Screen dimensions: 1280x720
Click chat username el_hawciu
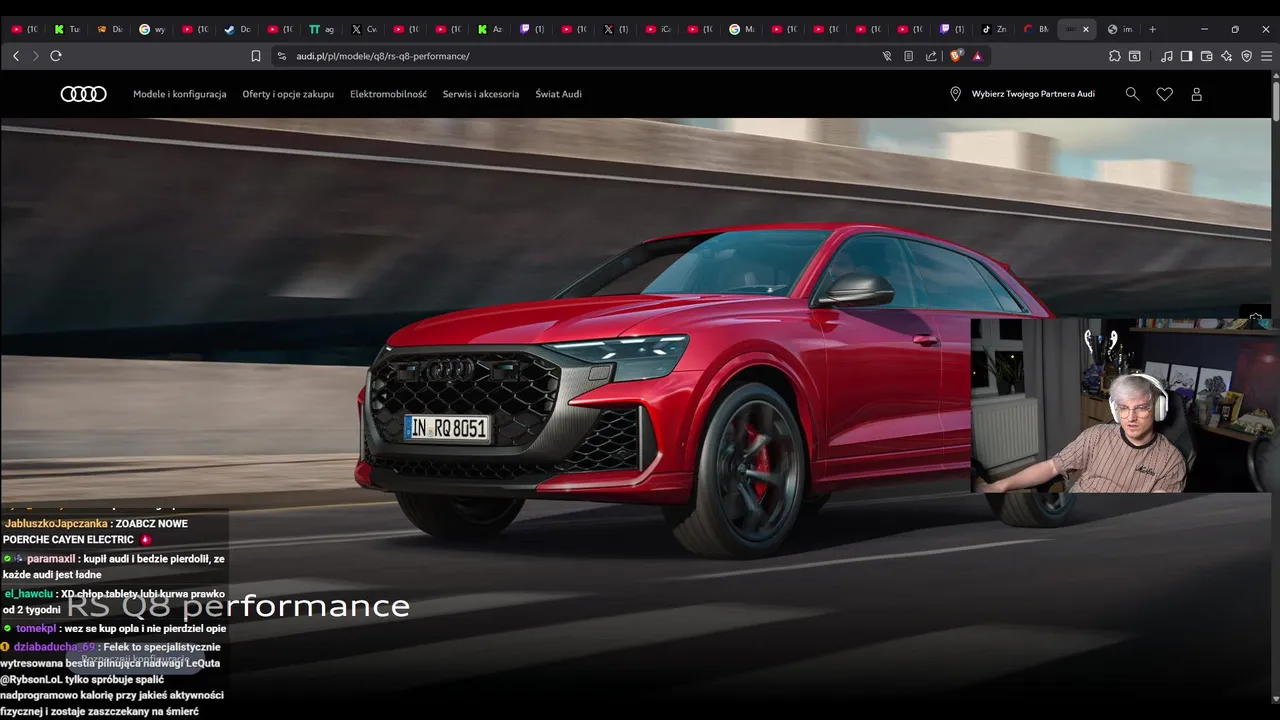coord(29,594)
